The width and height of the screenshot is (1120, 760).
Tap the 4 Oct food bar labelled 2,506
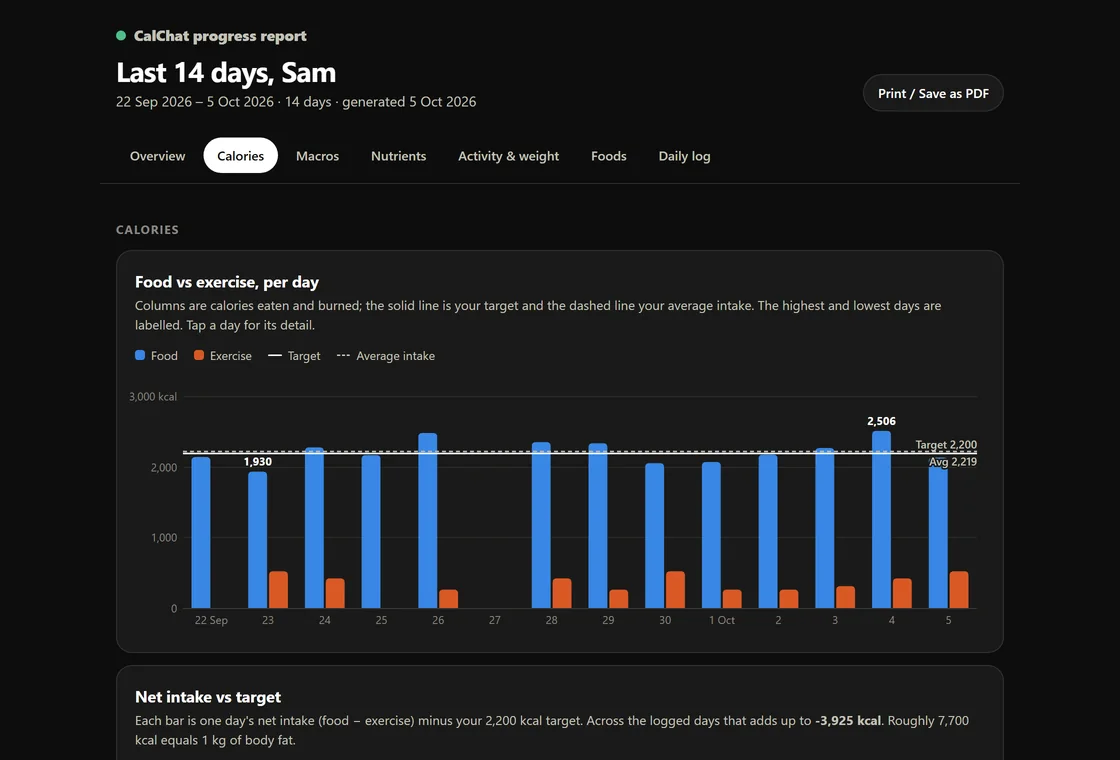pyautogui.click(x=881, y=520)
